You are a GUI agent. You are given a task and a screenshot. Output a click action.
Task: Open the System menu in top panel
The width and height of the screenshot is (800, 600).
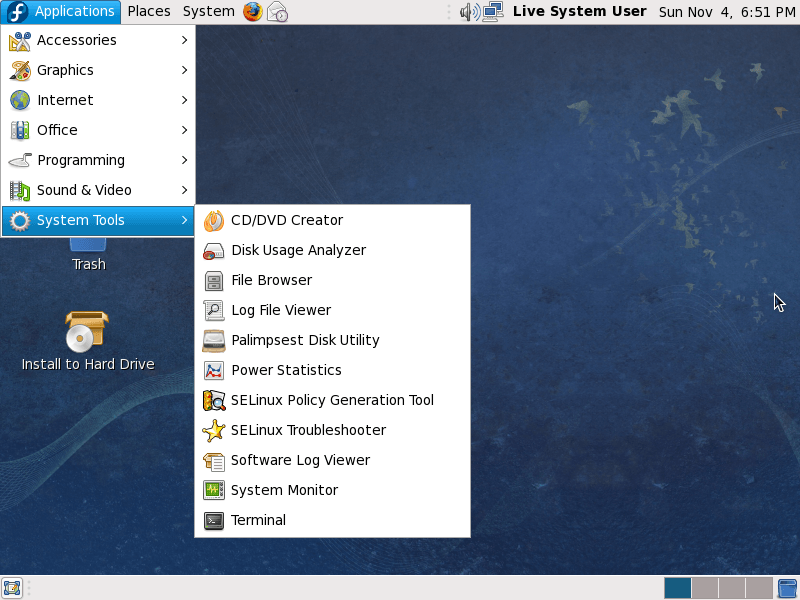208,12
